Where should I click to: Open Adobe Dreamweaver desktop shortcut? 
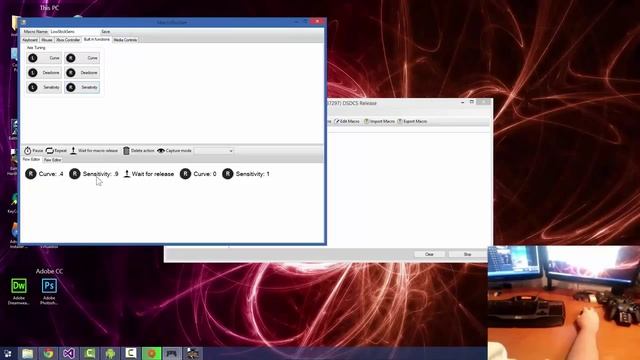pyautogui.click(x=19, y=291)
